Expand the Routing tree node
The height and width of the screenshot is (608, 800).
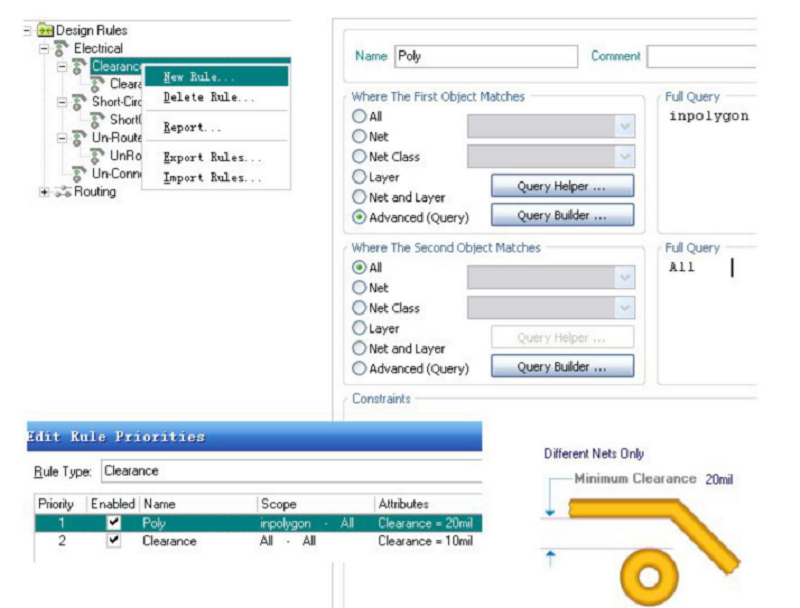coord(44,192)
